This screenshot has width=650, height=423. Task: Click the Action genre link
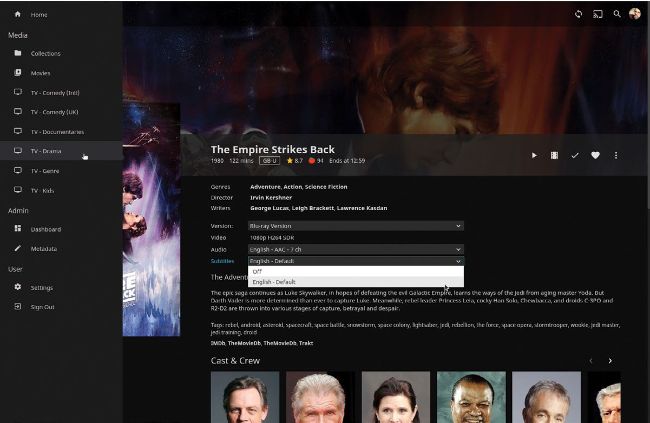(x=293, y=187)
